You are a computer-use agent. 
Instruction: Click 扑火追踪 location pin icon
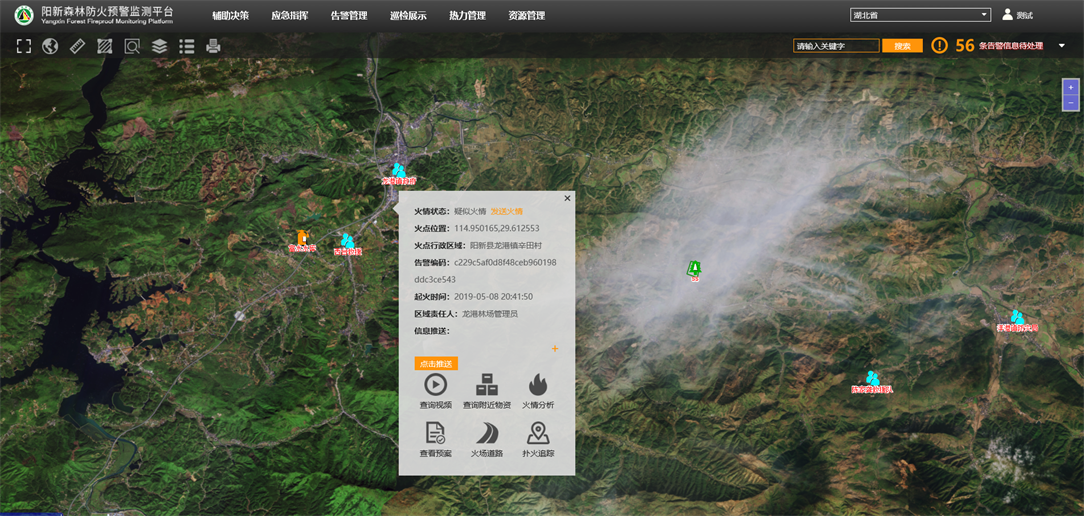pos(537,434)
